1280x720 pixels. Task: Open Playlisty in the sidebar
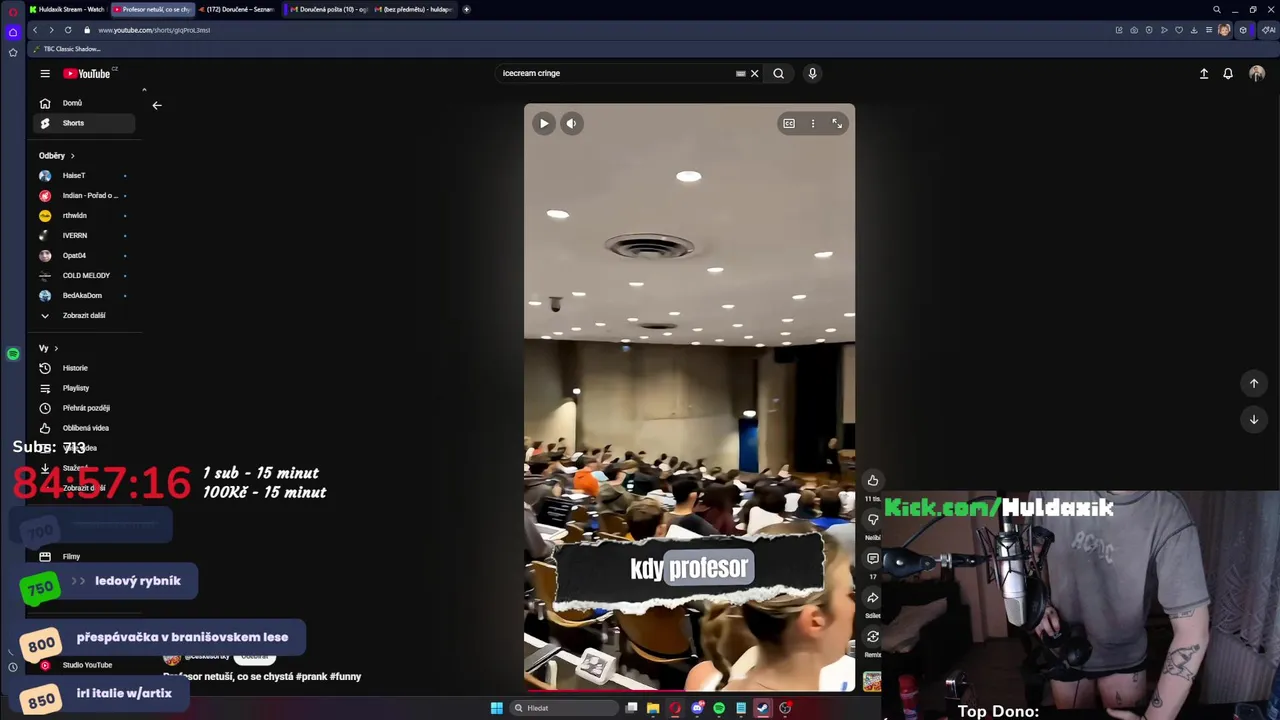tap(84, 388)
